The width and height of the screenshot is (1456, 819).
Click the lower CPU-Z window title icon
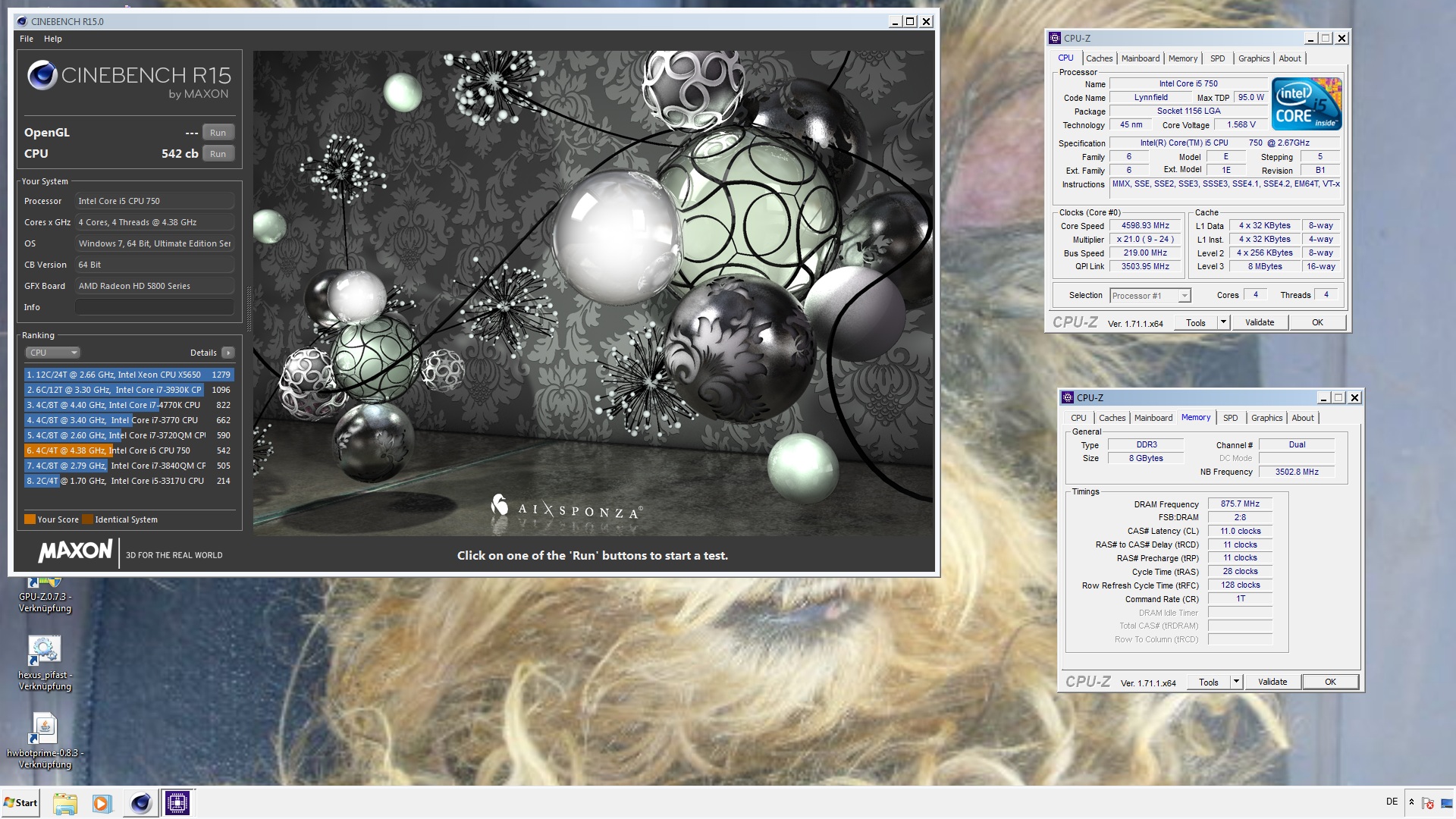tap(1067, 397)
